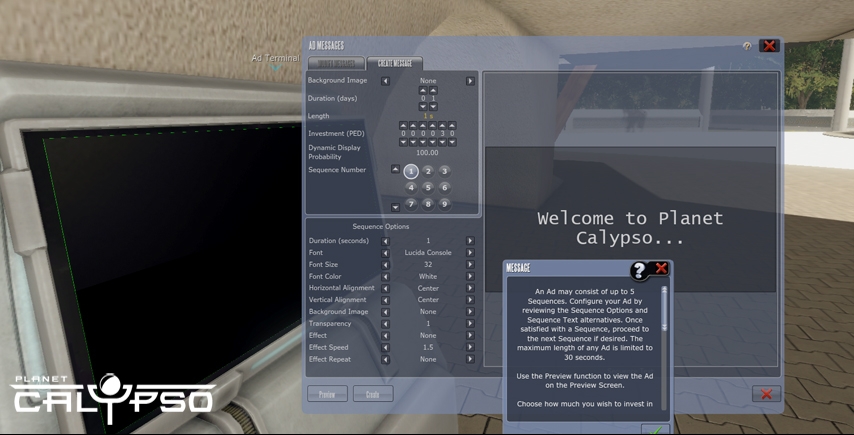Click the Preview button

click(x=327, y=394)
